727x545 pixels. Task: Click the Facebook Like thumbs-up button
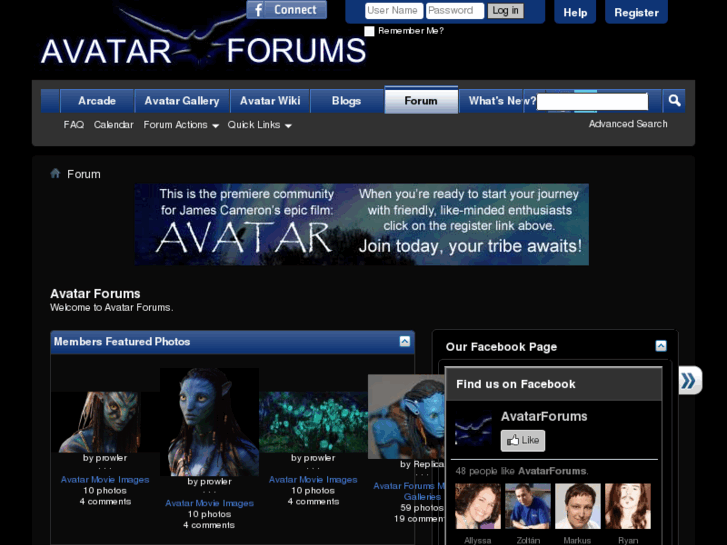[523, 440]
